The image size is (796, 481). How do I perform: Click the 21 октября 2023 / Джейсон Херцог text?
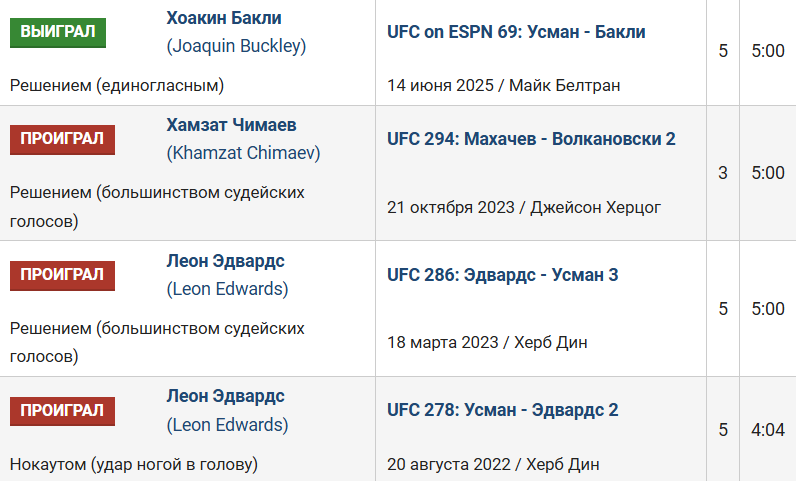[x=524, y=207]
